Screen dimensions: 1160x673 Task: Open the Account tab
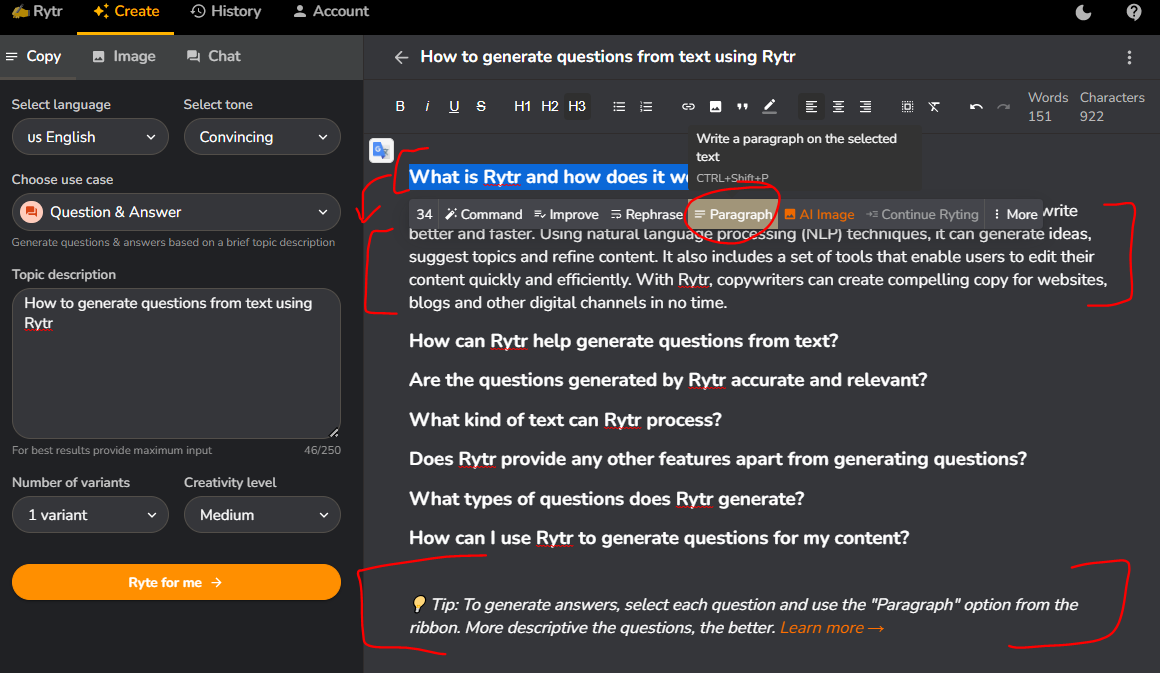pos(331,12)
